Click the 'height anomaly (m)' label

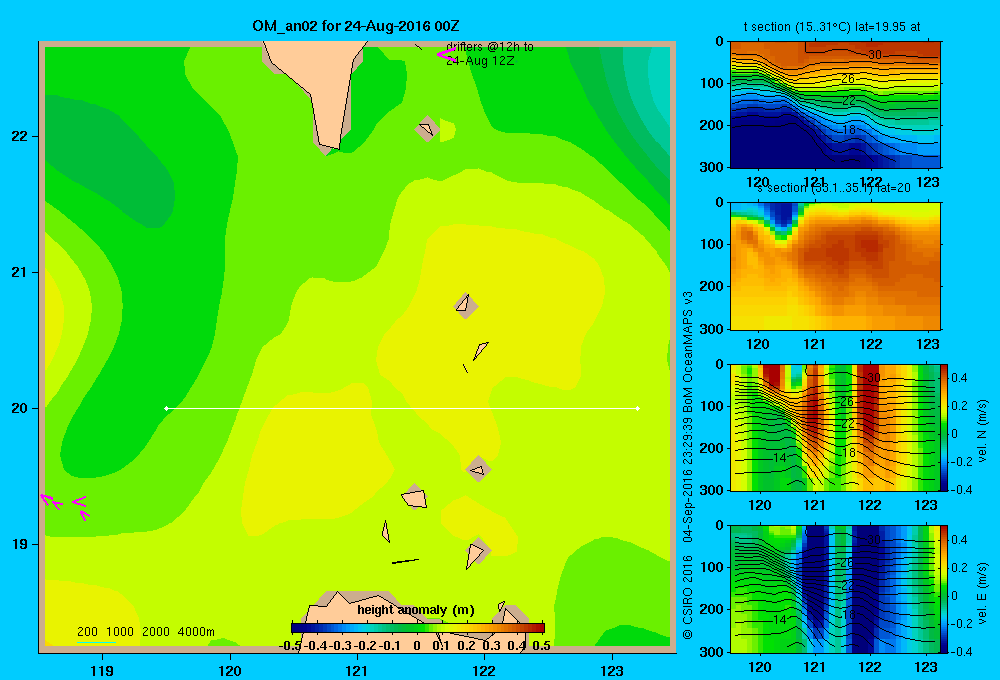pyautogui.click(x=416, y=610)
